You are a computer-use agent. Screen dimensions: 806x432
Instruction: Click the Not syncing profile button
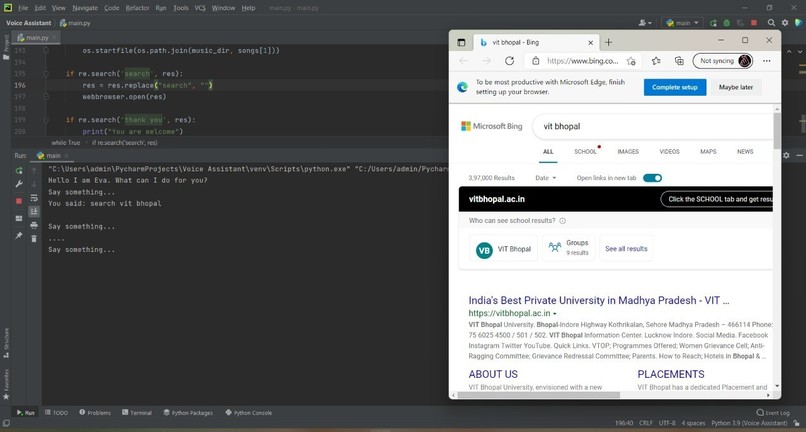[723, 61]
